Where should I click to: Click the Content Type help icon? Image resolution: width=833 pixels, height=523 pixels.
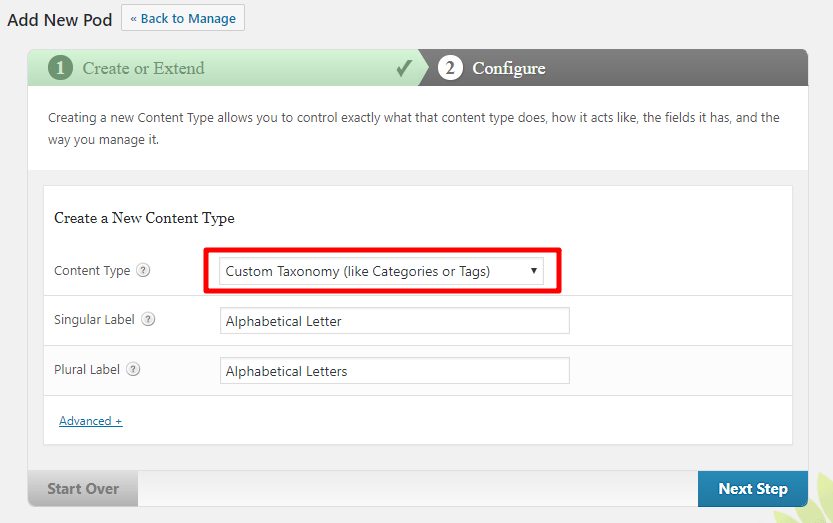pyautogui.click(x=143, y=270)
